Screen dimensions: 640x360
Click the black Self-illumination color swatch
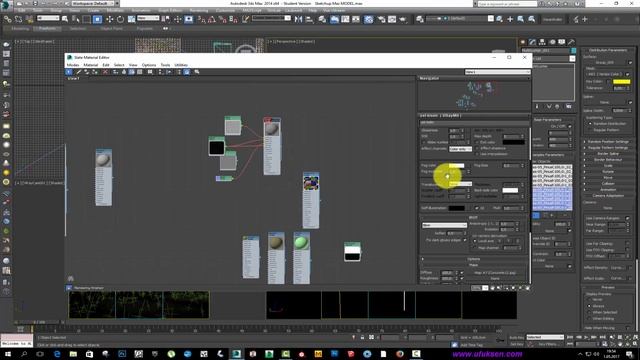pyautogui.click(x=456, y=208)
